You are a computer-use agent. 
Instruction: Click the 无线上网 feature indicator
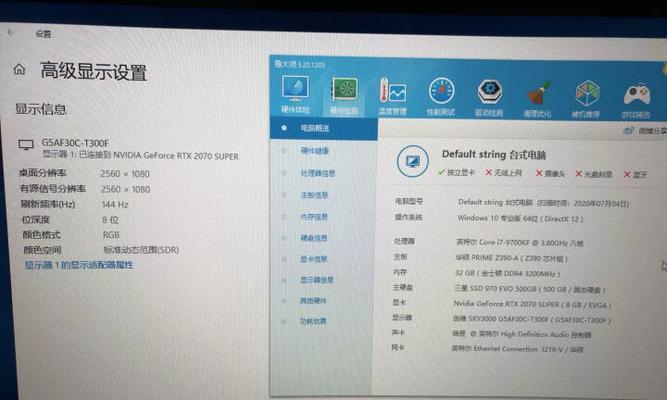pos(504,173)
